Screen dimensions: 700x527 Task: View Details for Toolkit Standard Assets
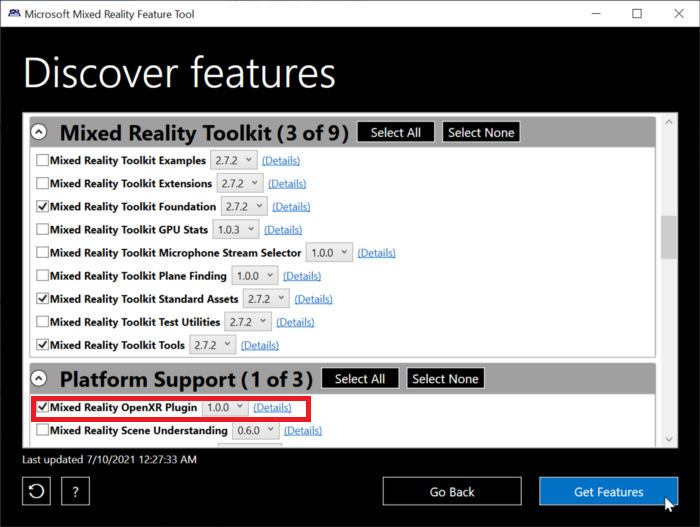(313, 299)
